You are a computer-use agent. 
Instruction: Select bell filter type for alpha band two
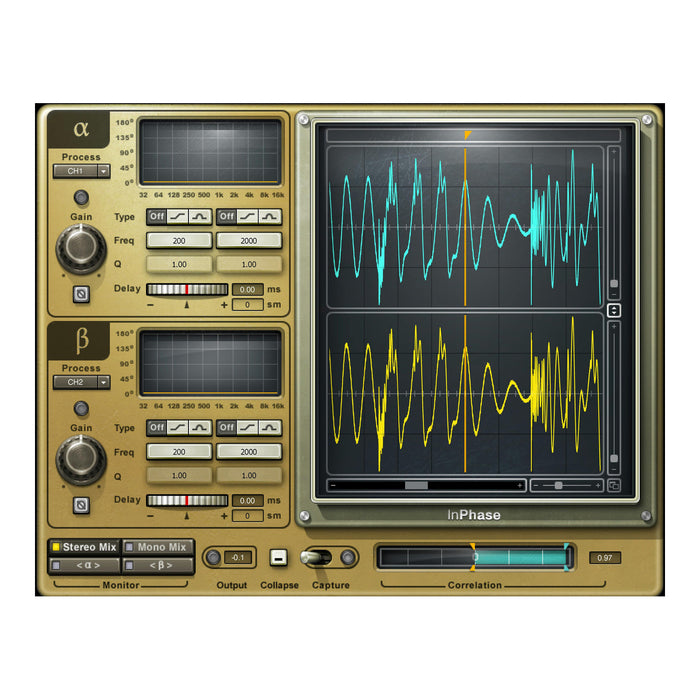(x=270, y=217)
